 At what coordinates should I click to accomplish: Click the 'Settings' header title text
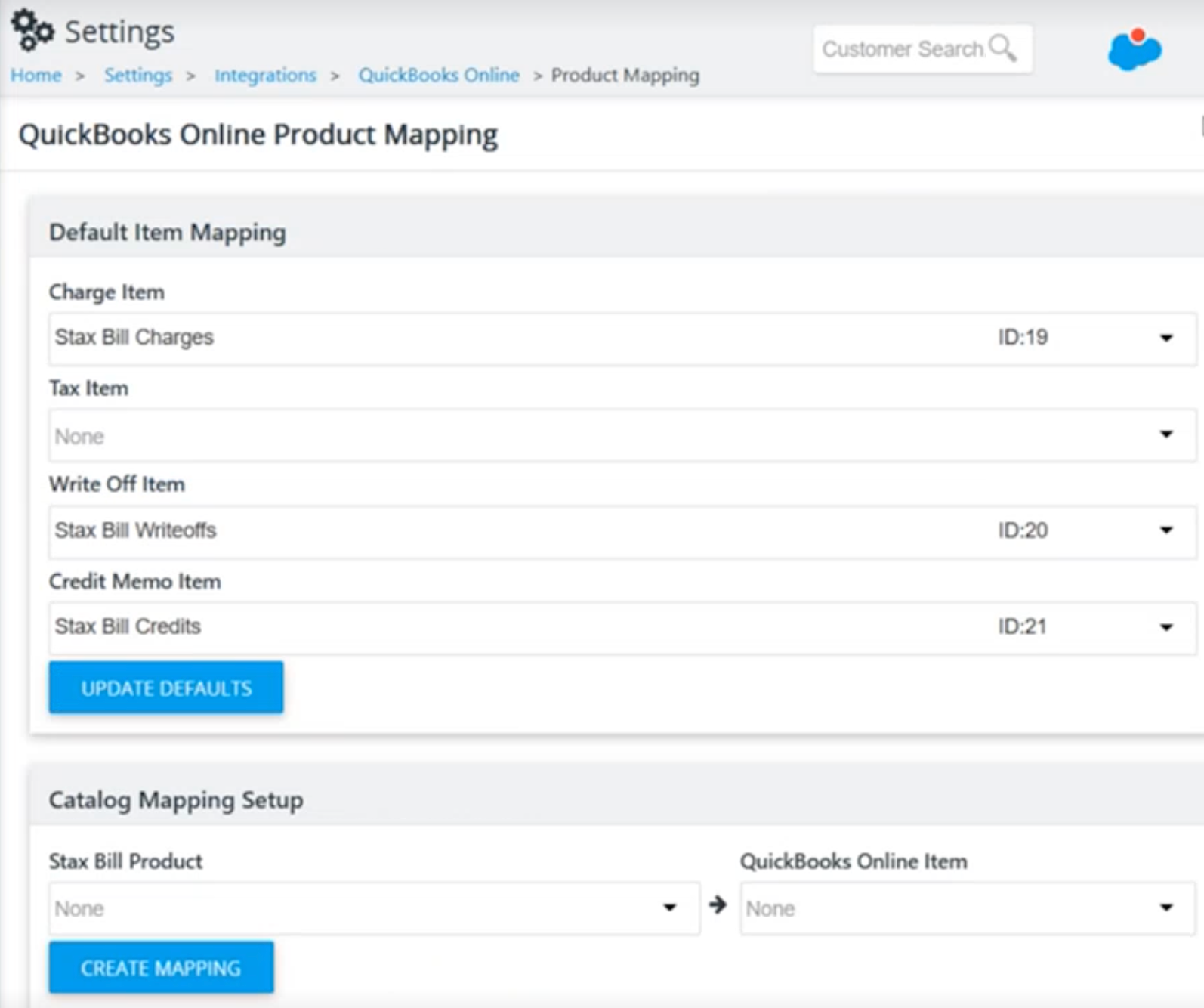[119, 32]
